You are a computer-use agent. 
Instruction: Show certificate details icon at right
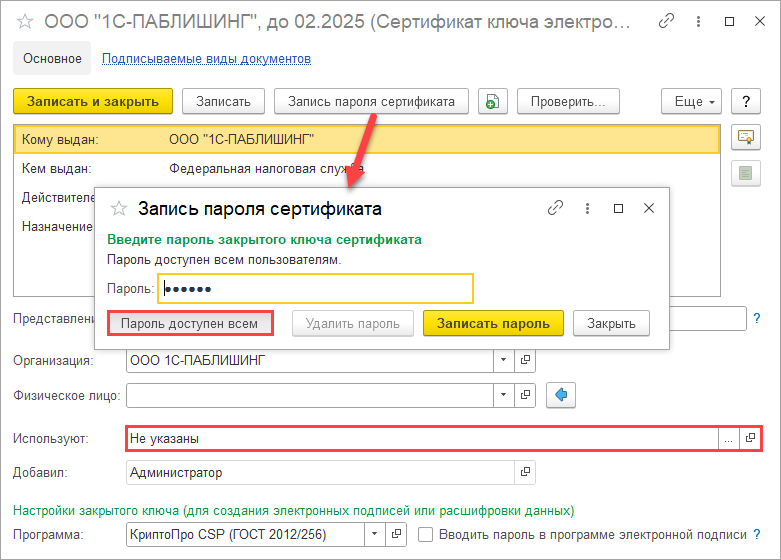tap(746, 138)
